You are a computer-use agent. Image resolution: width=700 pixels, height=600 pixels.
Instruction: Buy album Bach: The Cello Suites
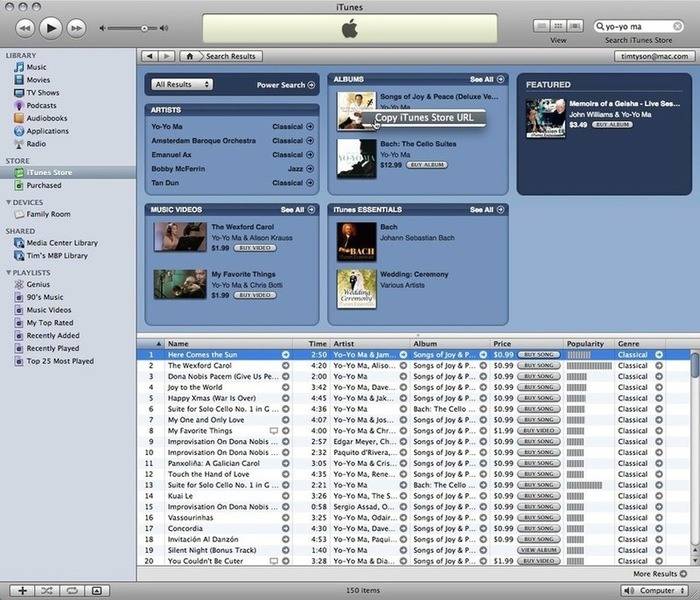coord(427,165)
